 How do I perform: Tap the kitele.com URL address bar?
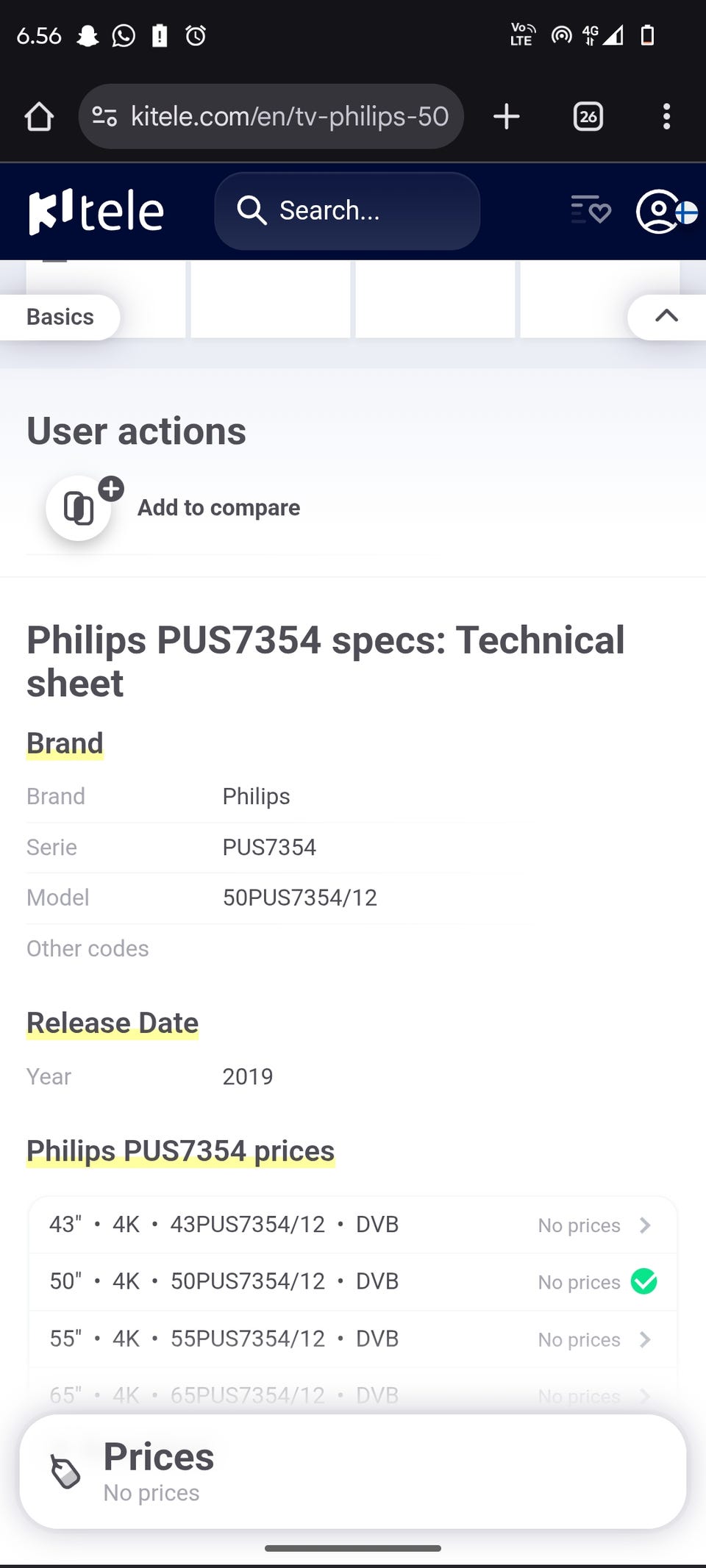click(290, 117)
